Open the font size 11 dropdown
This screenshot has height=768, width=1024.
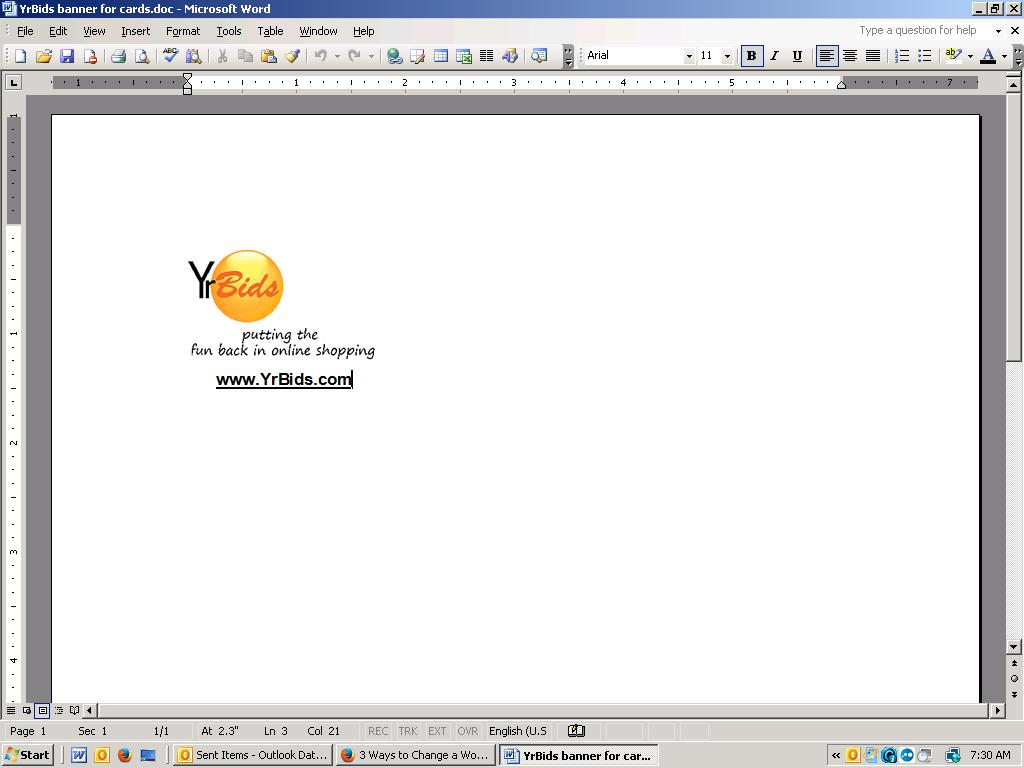tap(727, 56)
